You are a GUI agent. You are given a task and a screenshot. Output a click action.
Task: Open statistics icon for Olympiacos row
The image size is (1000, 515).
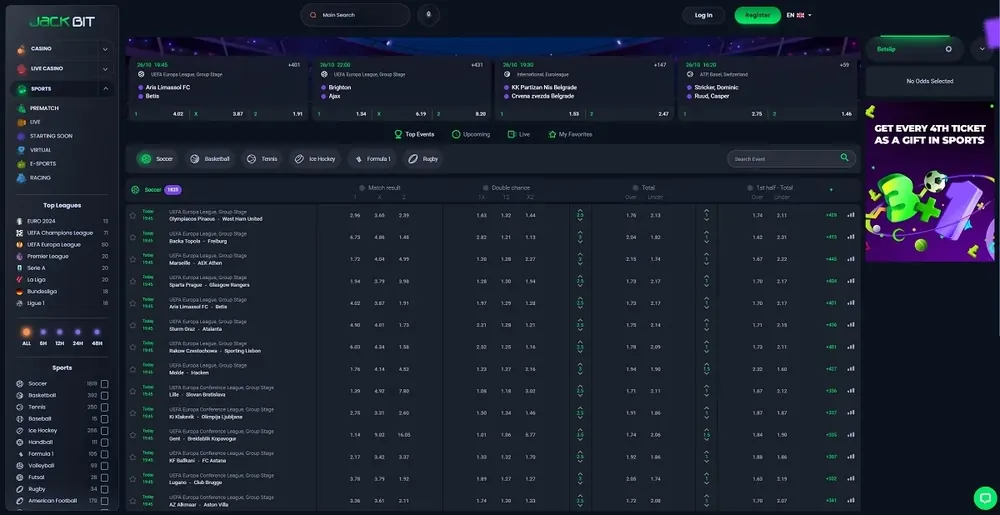[x=851, y=215]
